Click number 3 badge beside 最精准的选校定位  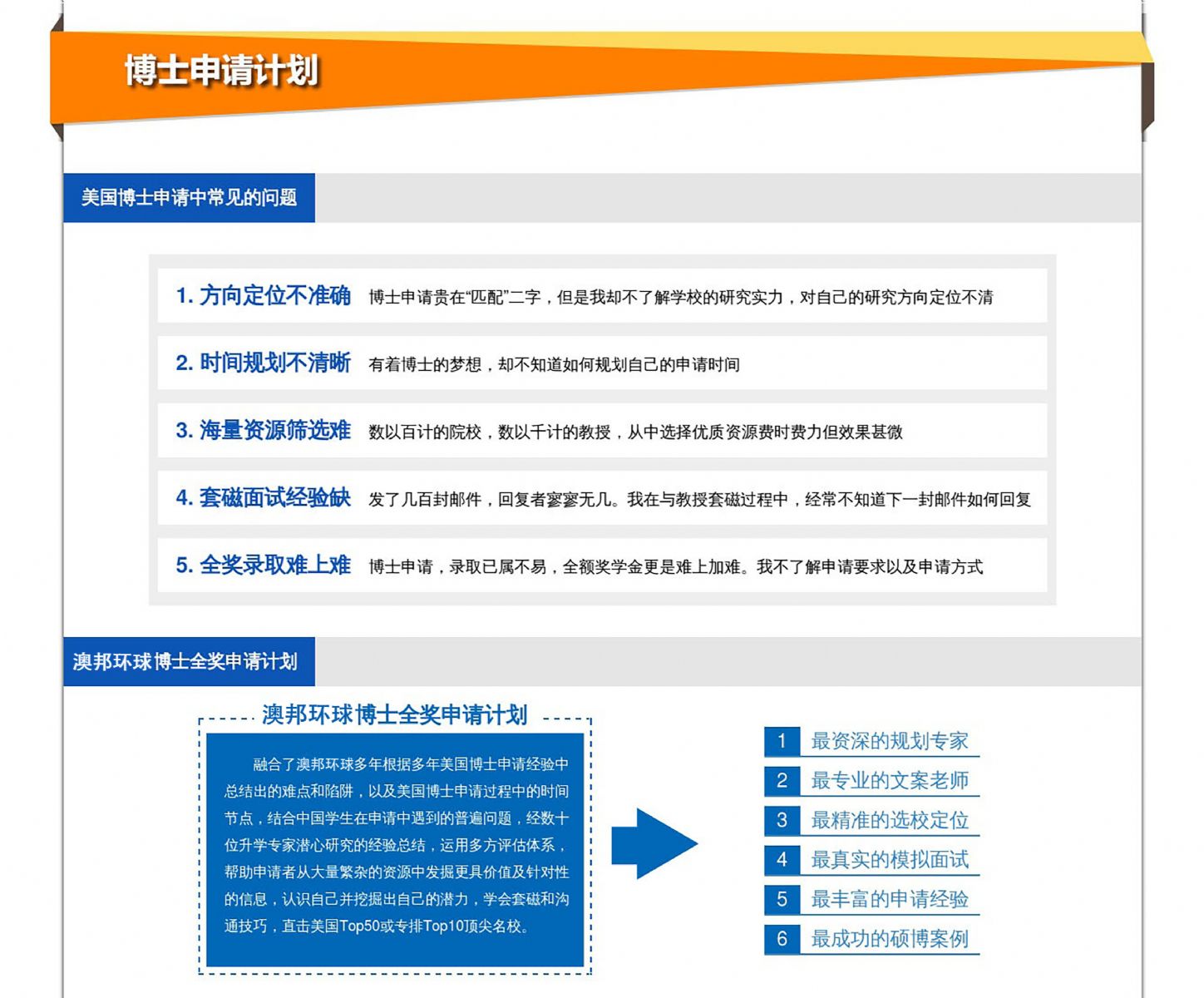pyautogui.click(x=782, y=820)
